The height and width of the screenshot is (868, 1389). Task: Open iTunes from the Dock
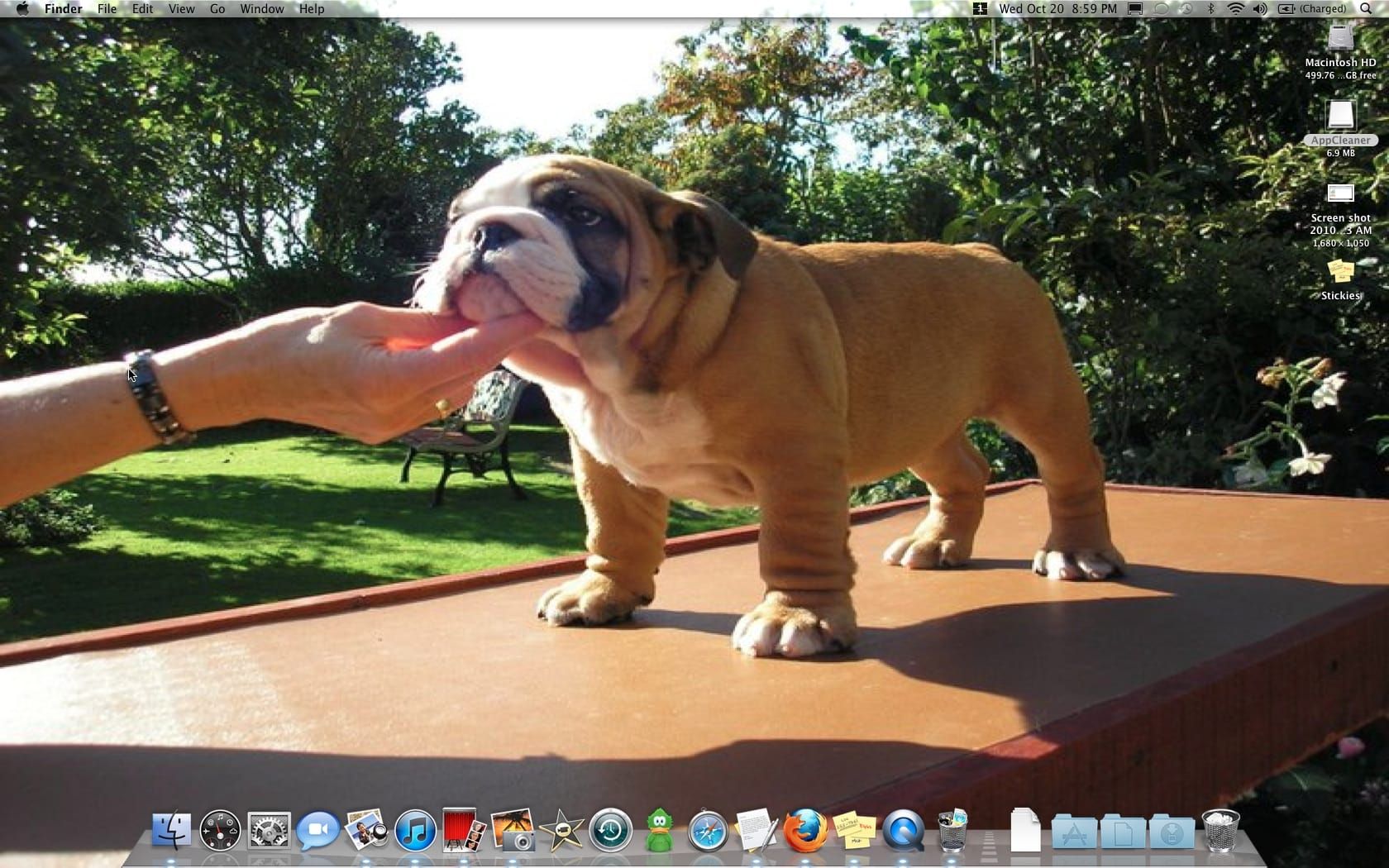(x=416, y=831)
